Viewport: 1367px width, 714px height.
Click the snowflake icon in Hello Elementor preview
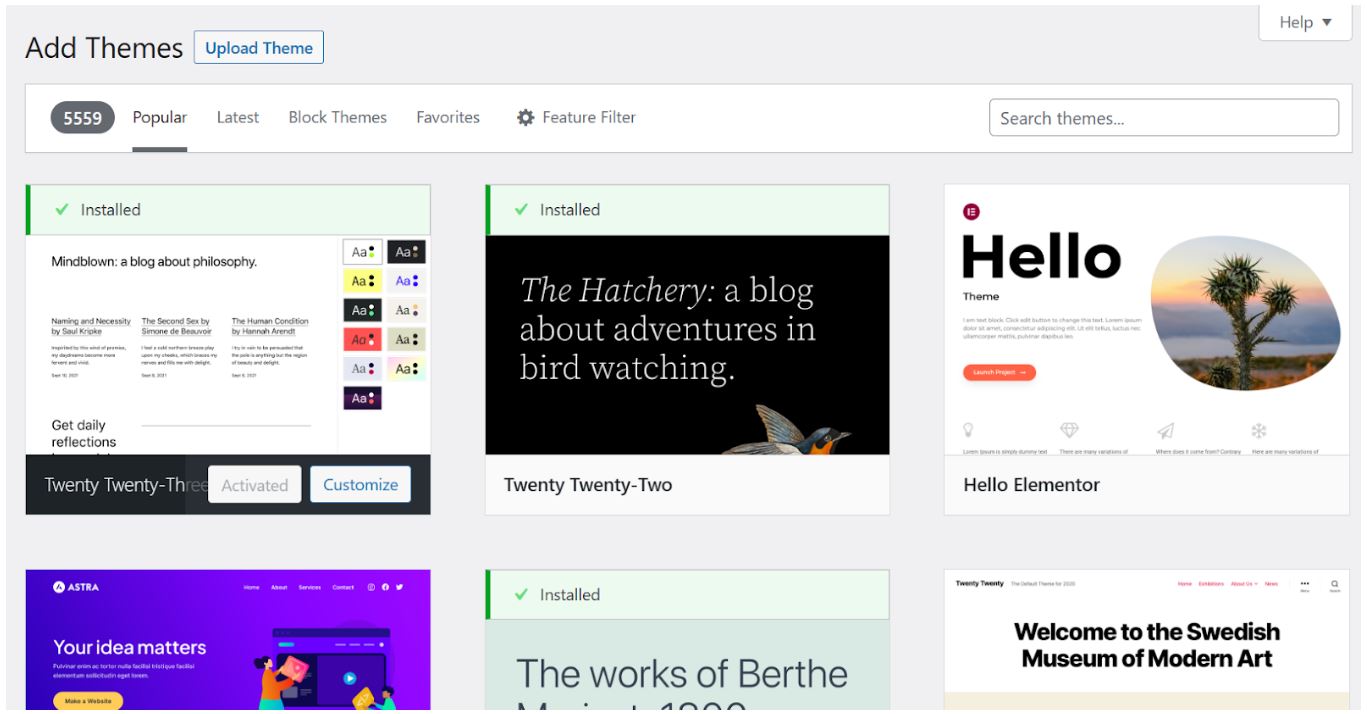click(x=1259, y=430)
